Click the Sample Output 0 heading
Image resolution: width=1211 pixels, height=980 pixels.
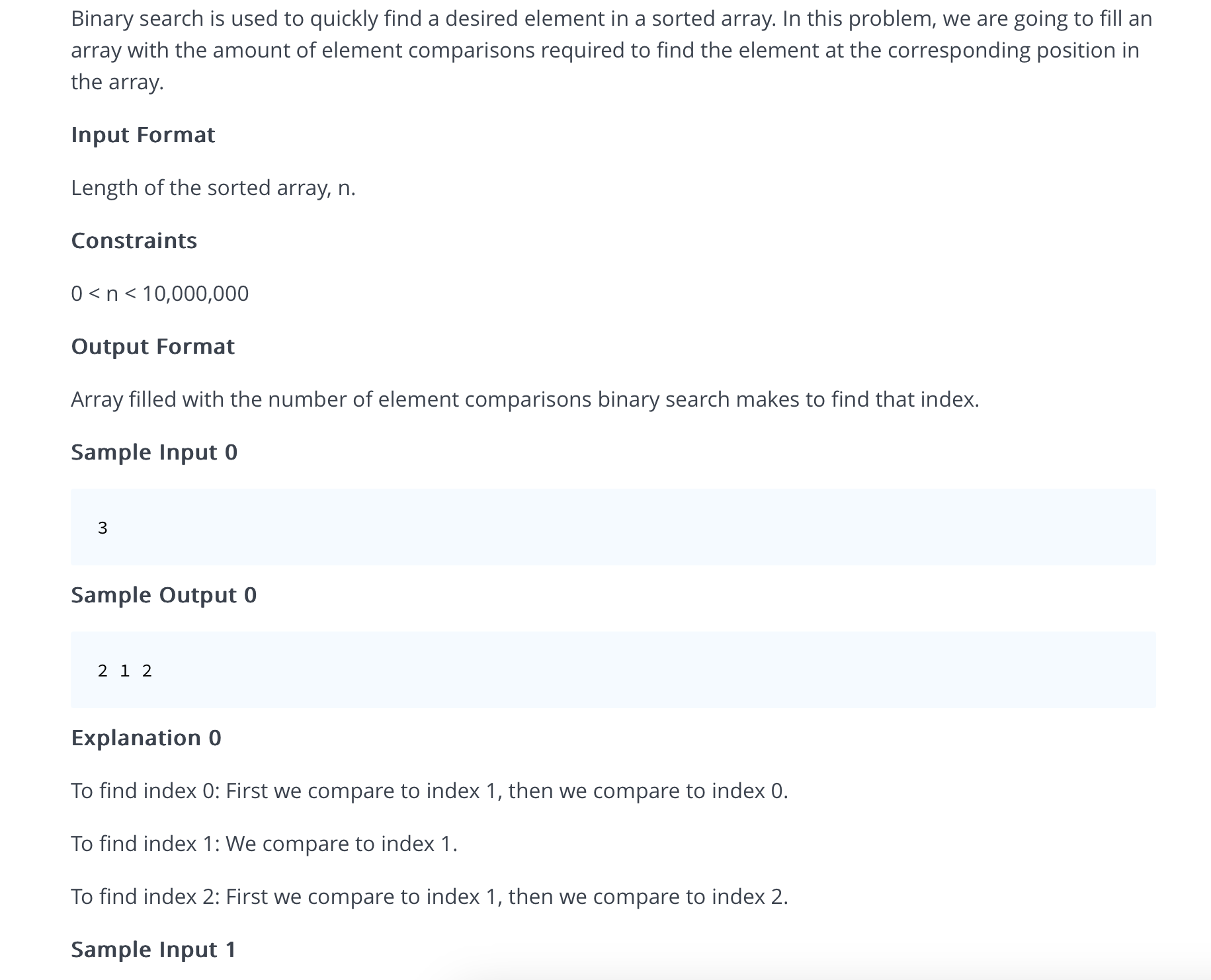163,595
